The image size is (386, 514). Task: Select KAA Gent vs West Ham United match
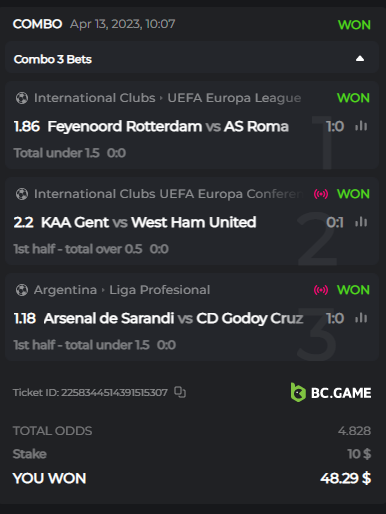click(x=148, y=222)
